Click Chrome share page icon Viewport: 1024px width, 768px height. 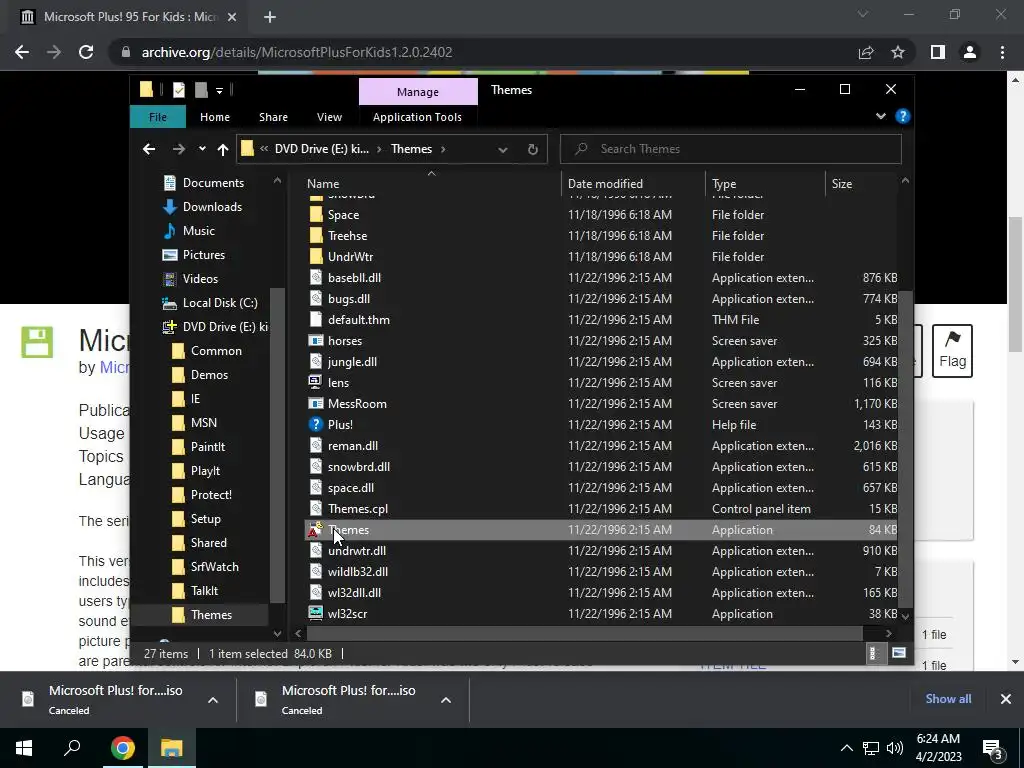[866, 52]
